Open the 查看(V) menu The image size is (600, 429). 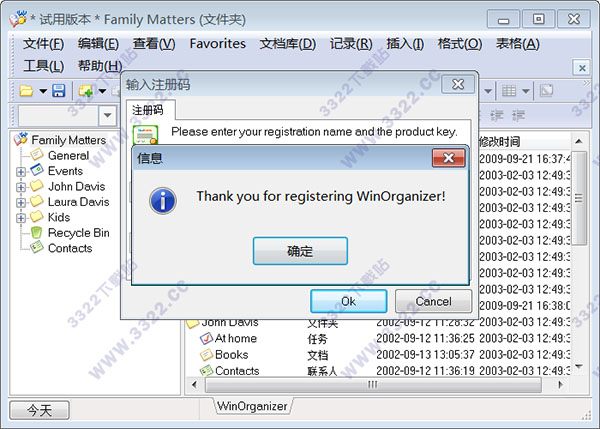[154, 44]
